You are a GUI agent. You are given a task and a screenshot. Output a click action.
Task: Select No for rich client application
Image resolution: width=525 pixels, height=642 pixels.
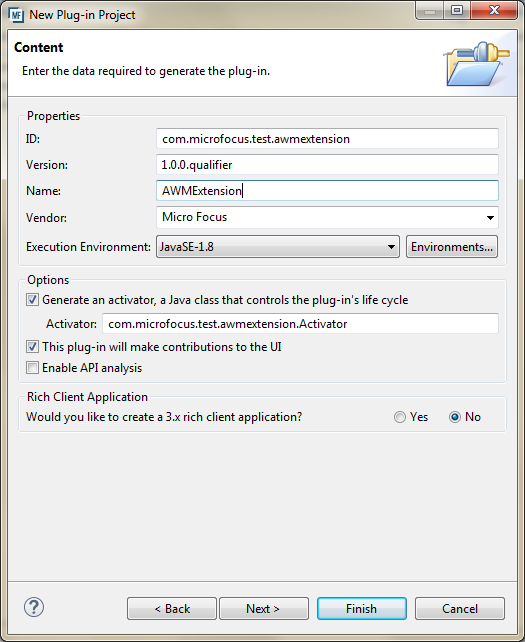455,417
